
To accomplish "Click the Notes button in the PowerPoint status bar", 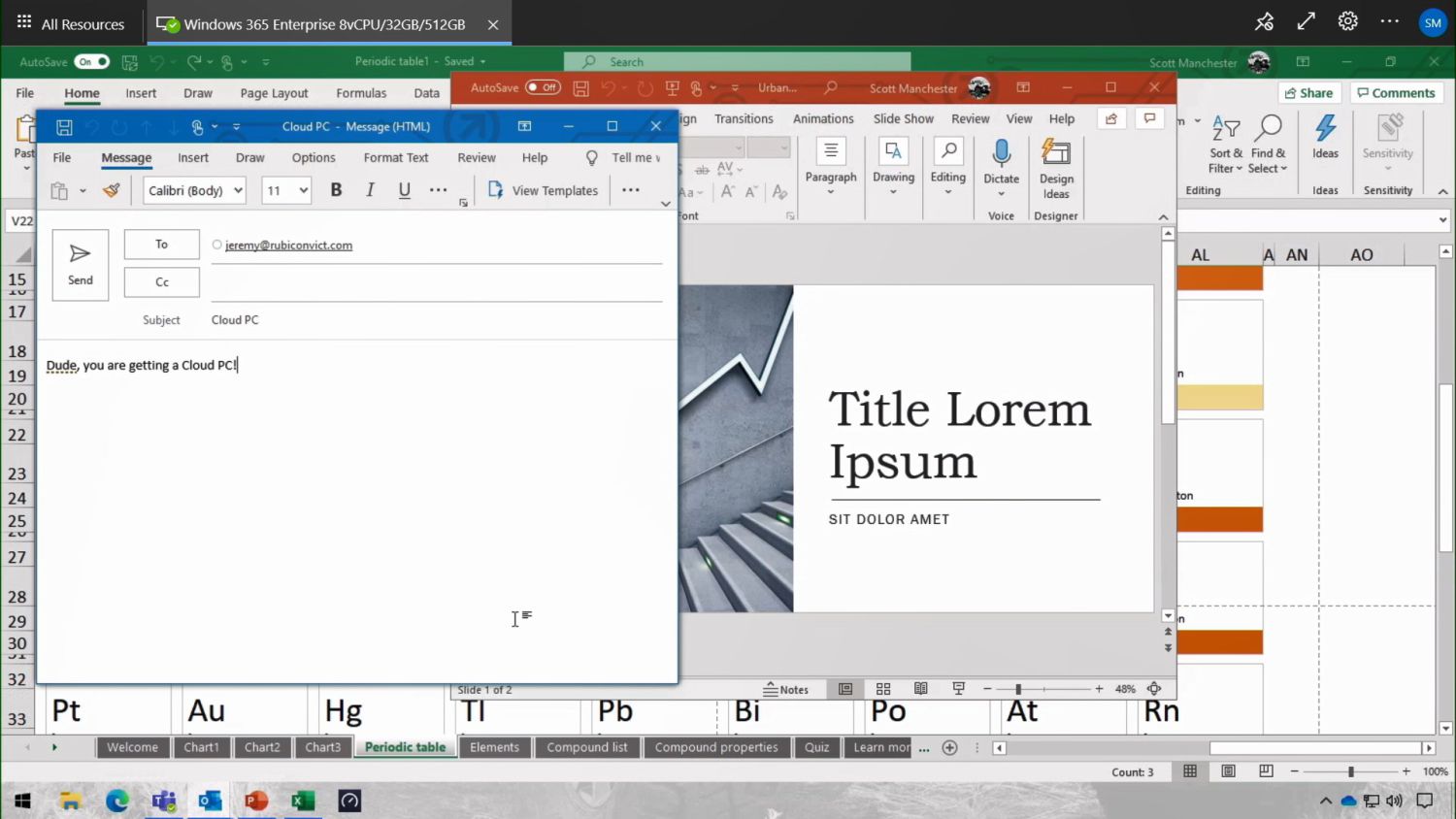I will click(x=786, y=689).
